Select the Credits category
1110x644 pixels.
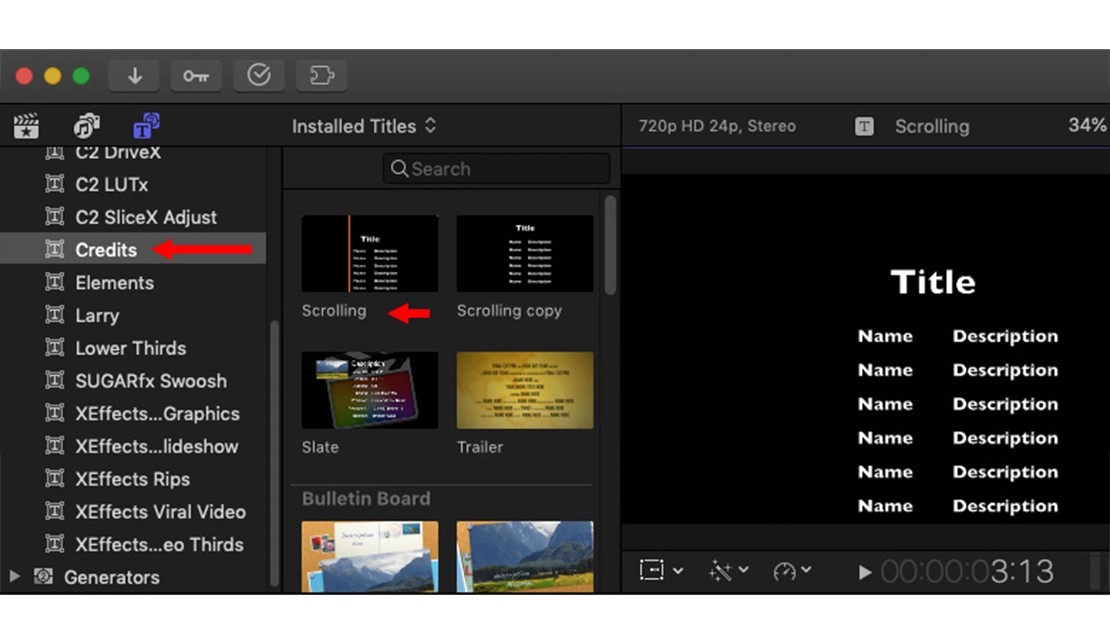click(105, 250)
